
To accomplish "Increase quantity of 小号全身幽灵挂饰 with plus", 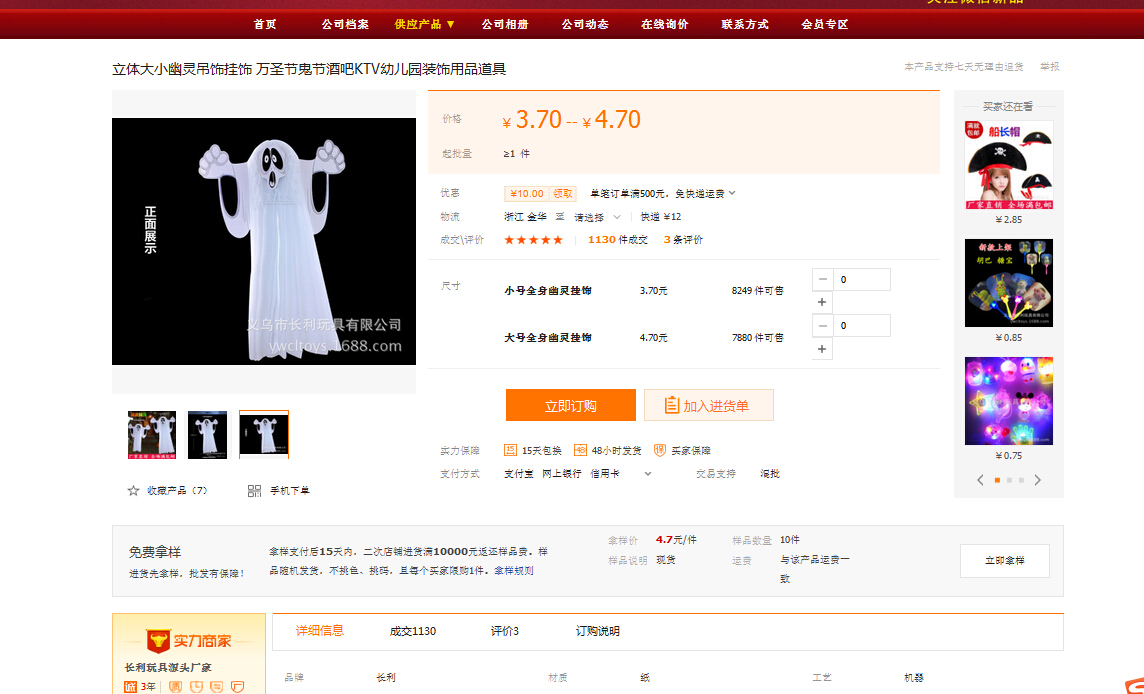I will 822,302.
